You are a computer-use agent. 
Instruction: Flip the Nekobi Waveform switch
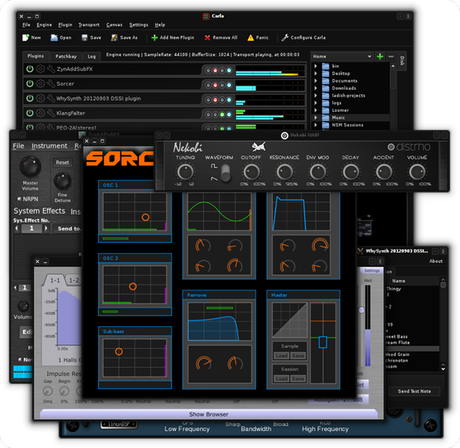(x=226, y=173)
